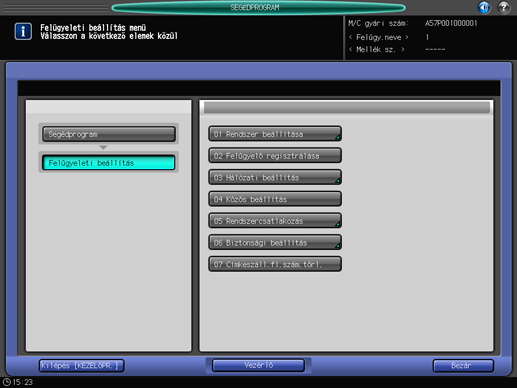Select 07 Címkeszáll.fl.szám.törl.
517x388 pixels.
click(275, 264)
